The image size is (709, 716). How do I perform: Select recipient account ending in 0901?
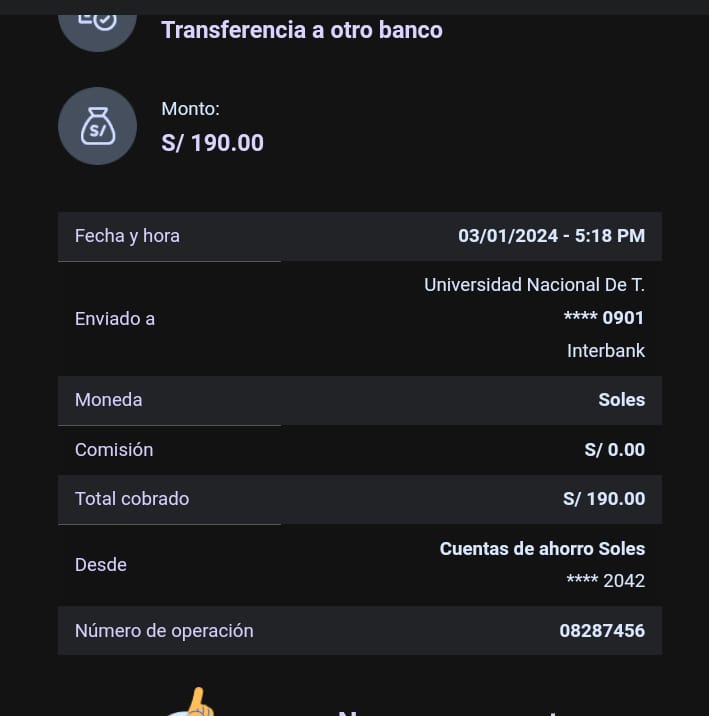pos(604,318)
